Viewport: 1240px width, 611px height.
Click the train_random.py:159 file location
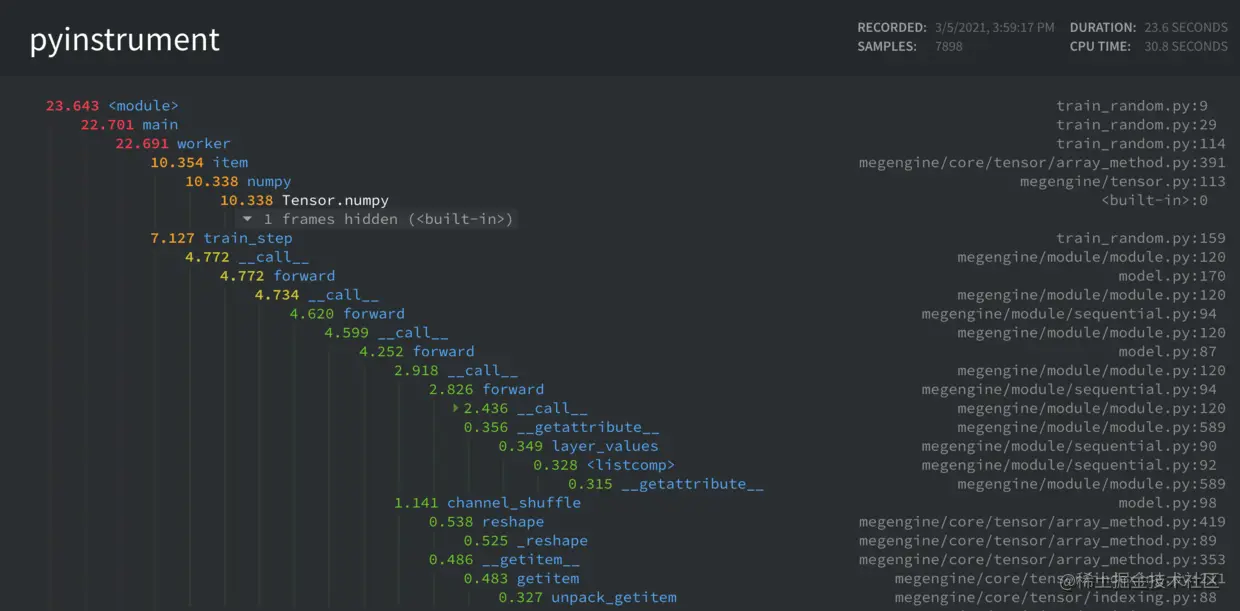point(1141,239)
